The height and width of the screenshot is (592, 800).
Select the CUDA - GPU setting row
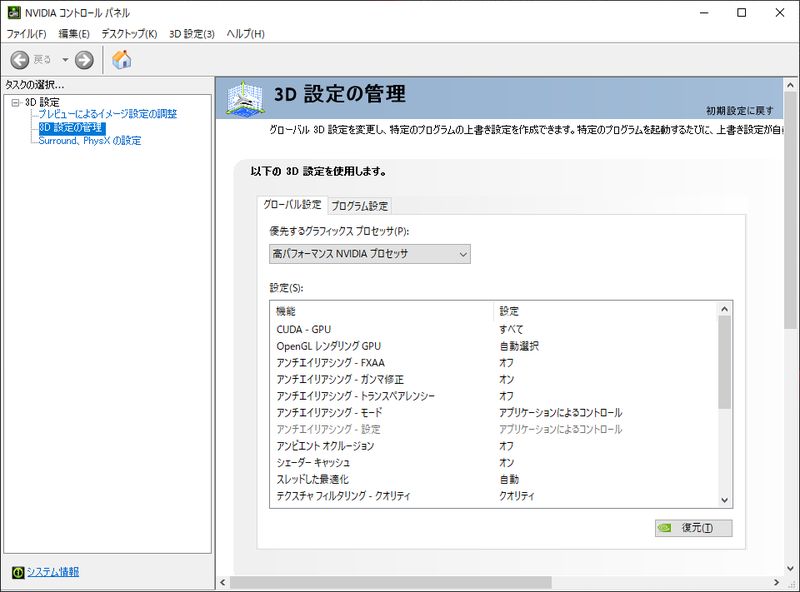tap(494, 329)
